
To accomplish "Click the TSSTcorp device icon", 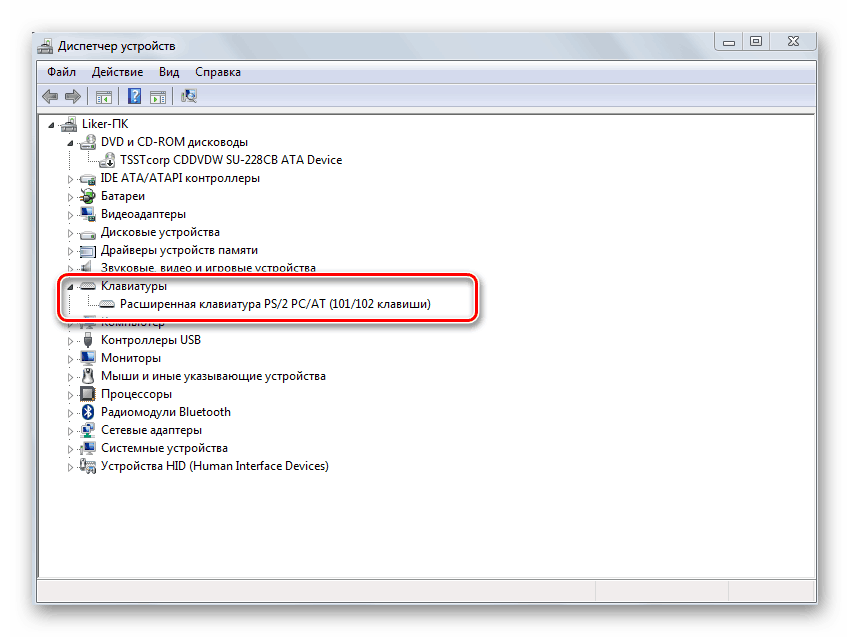I will coord(107,160).
